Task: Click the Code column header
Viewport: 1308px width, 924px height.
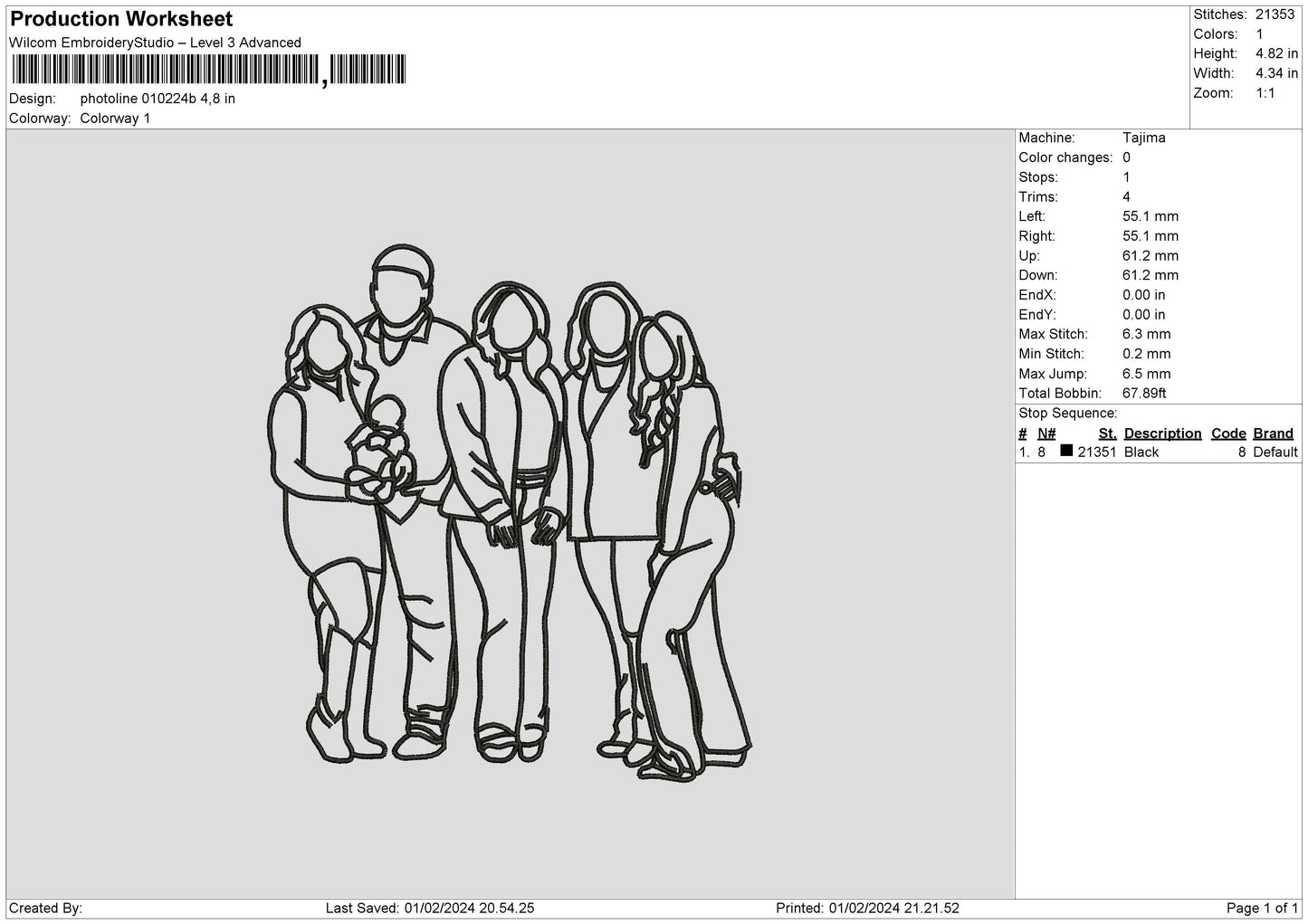Action: tap(1229, 433)
